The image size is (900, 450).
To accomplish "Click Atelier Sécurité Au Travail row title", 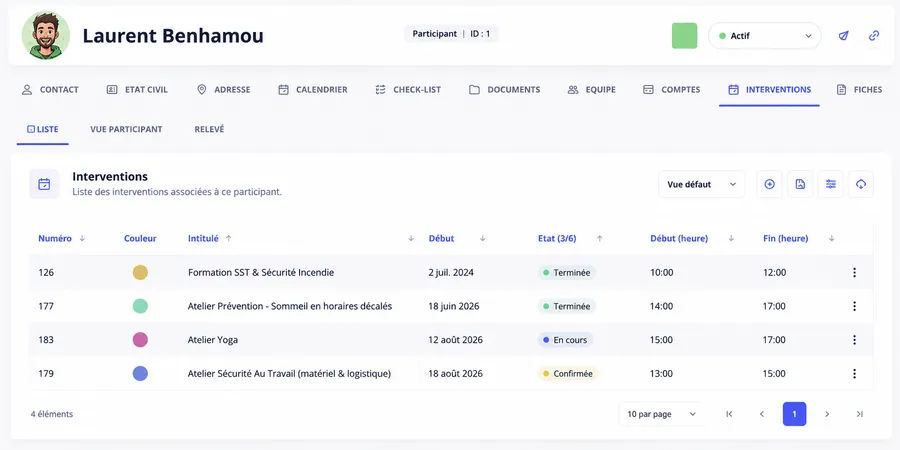I will coord(289,374).
